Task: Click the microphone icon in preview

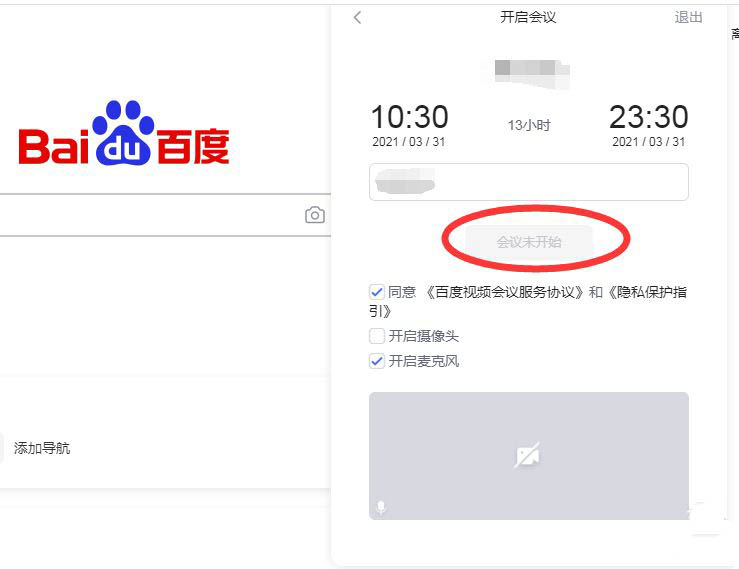Action: pos(381,507)
